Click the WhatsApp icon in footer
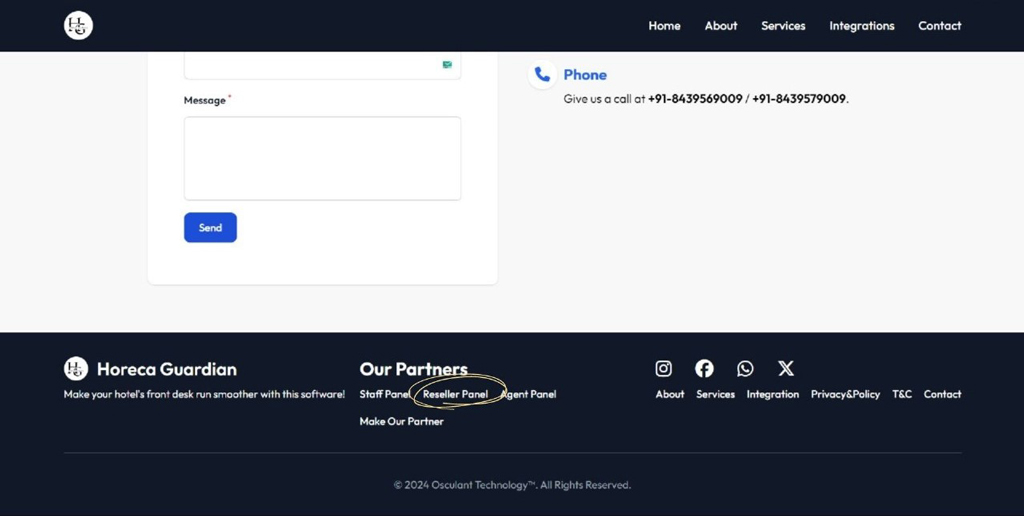 745,369
